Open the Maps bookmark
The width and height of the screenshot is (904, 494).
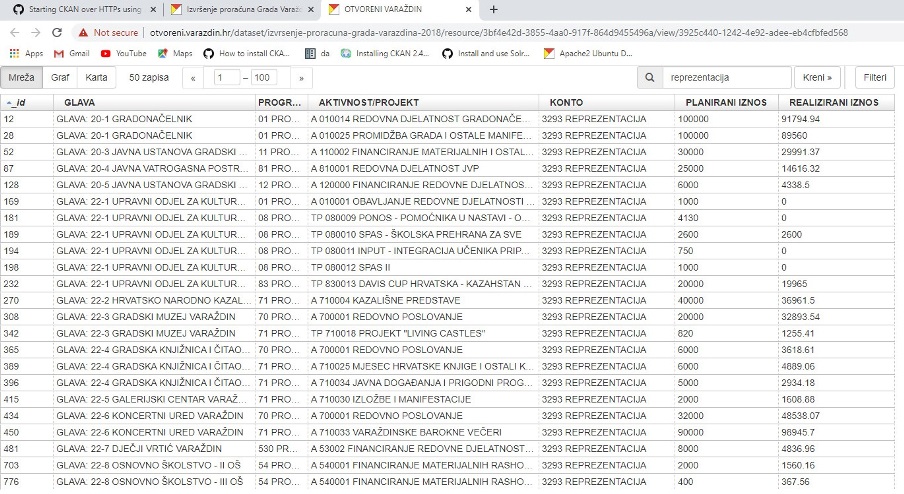pyautogui.click(x=175, y=53)
